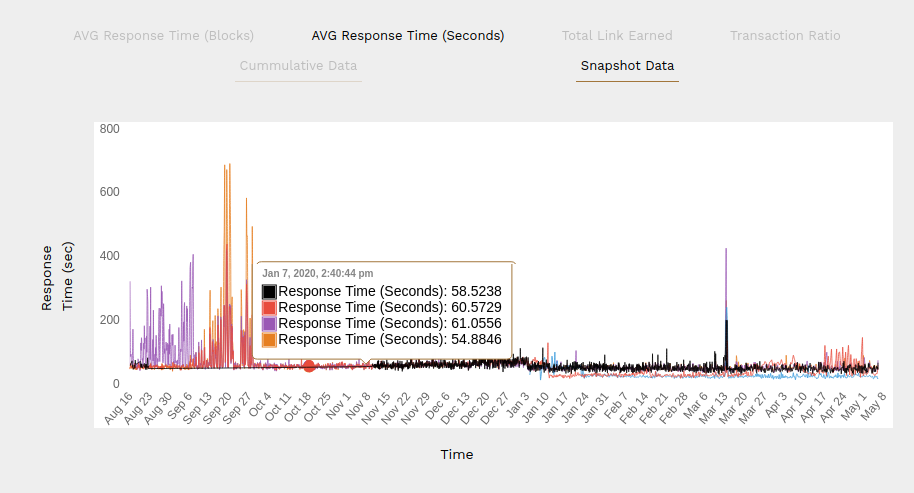This screenshot has width=914, height=493.
Task: Click the red swatch in the tooltip
Action: tap(269, 308)
